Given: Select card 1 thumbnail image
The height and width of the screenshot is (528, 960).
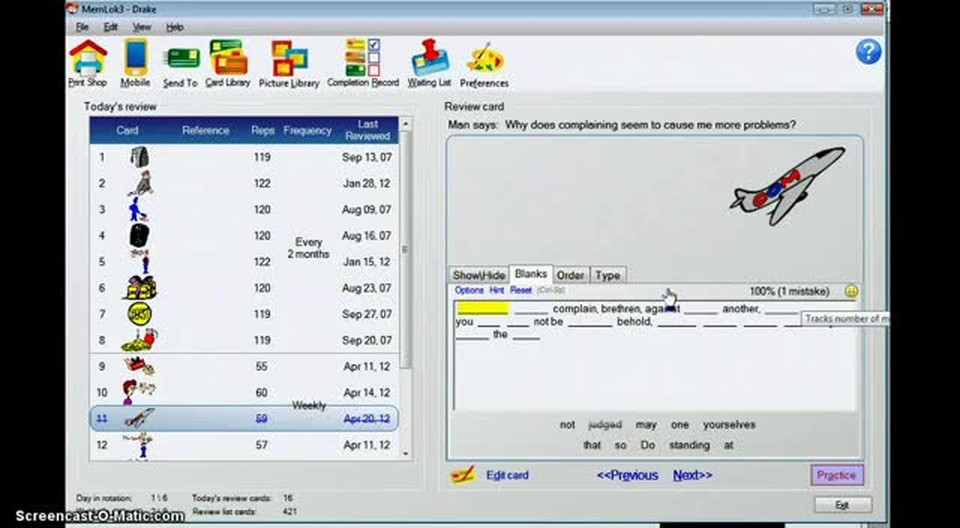Looking at the screenshot, I should point(140,157).
